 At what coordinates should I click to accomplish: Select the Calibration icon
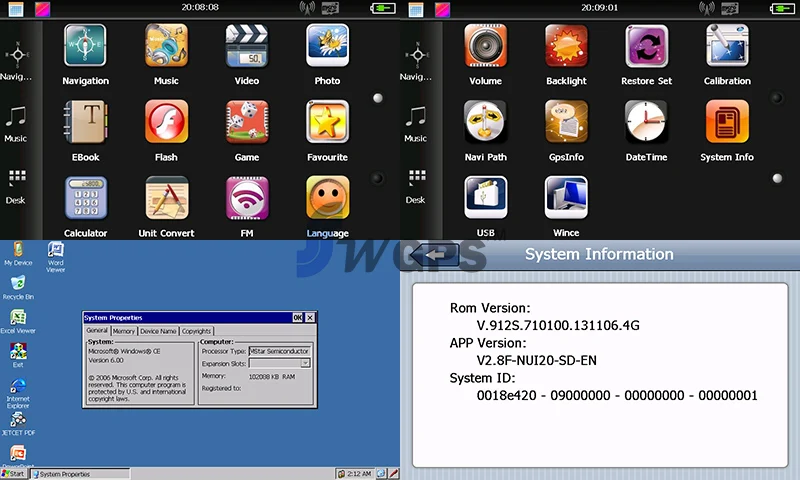(727, 46)
